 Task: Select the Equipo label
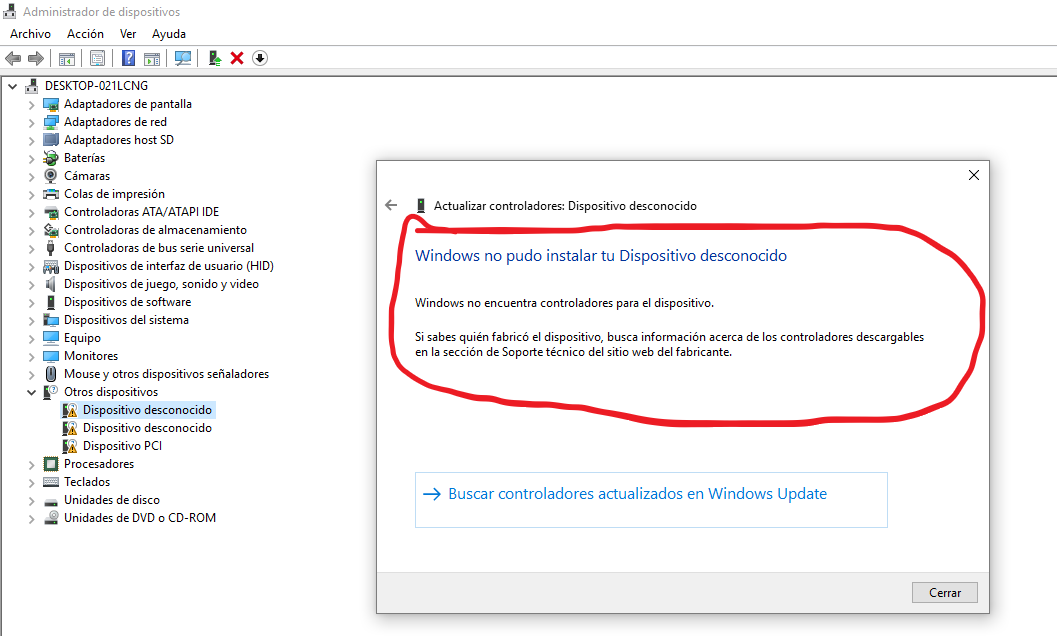click(82, 338)
